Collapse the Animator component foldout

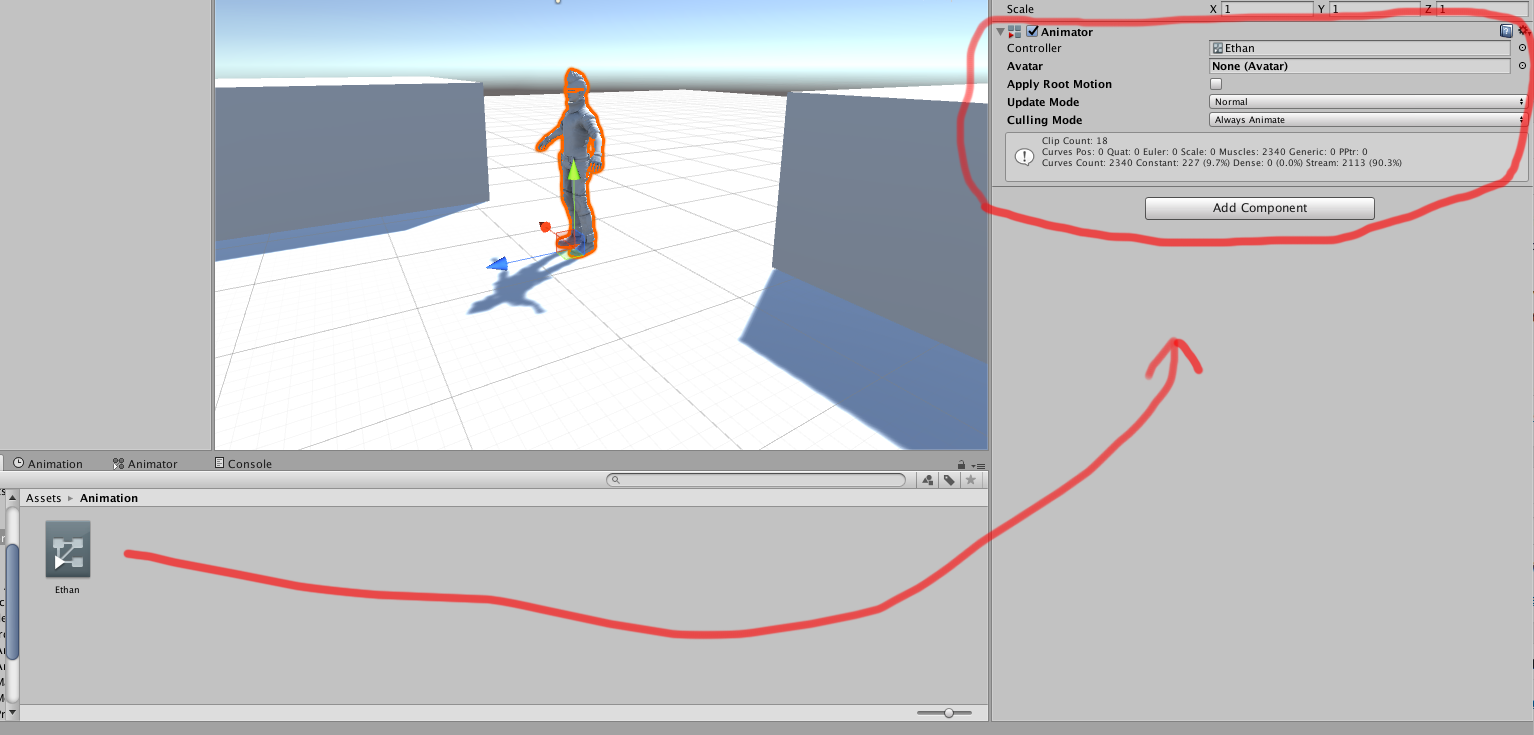pos(1000,32)
